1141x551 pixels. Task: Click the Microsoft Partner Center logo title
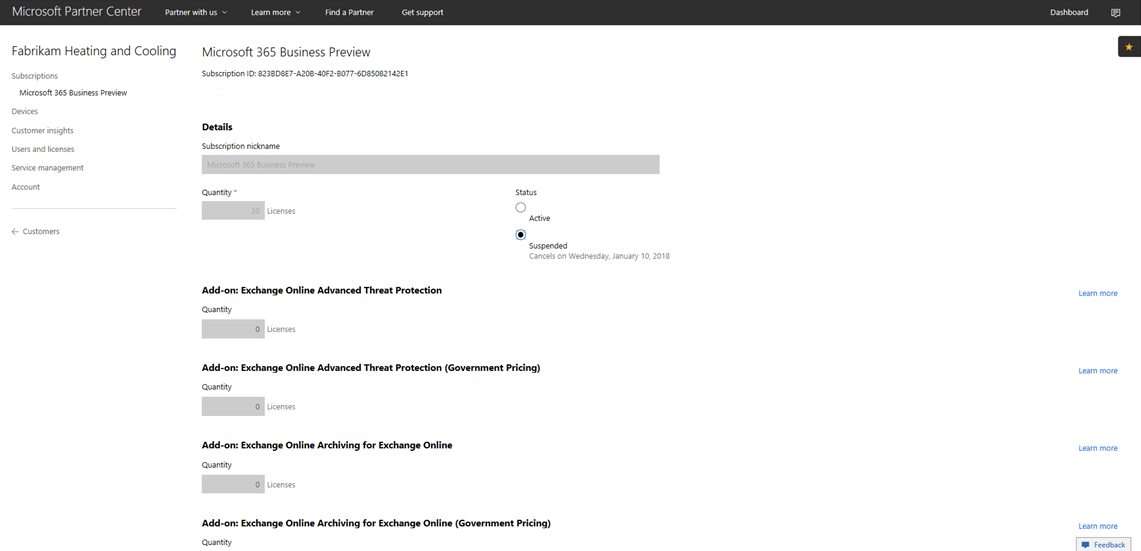point(76,12)
